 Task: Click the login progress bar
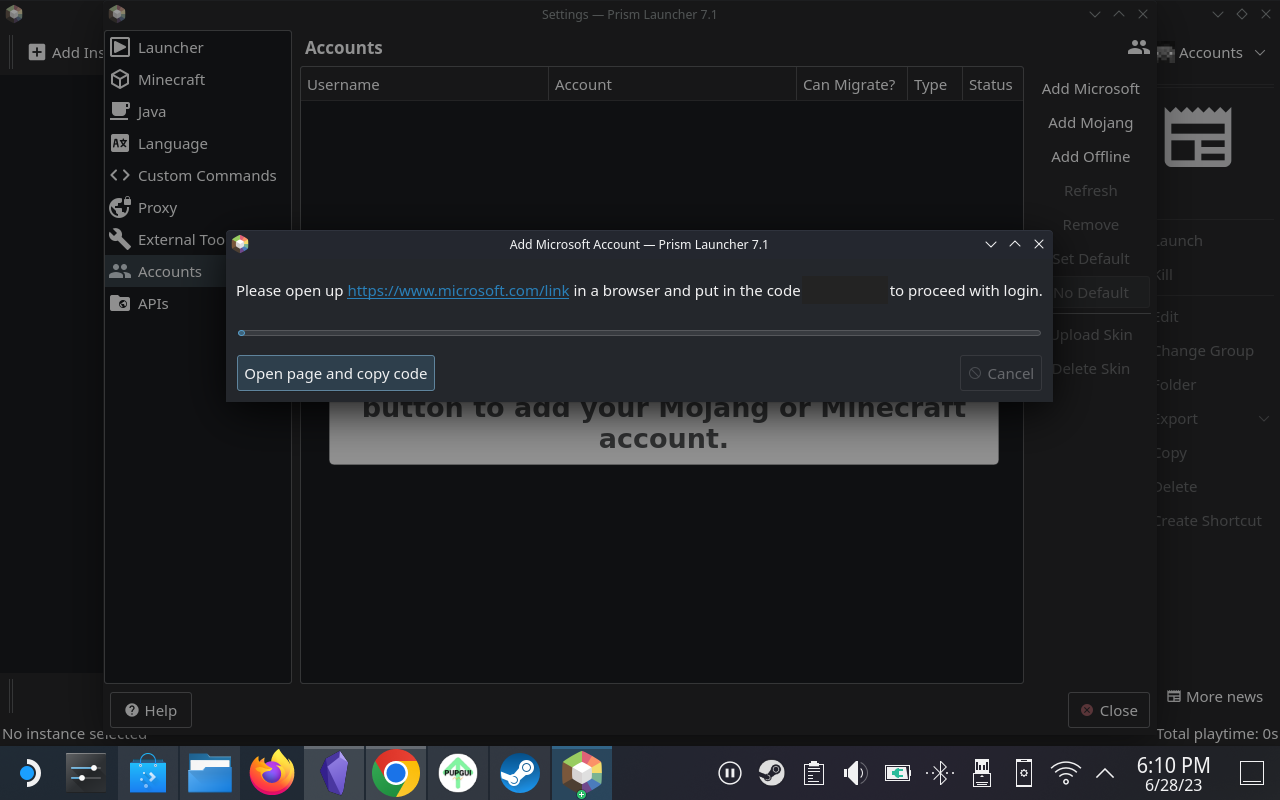[639, 332]
